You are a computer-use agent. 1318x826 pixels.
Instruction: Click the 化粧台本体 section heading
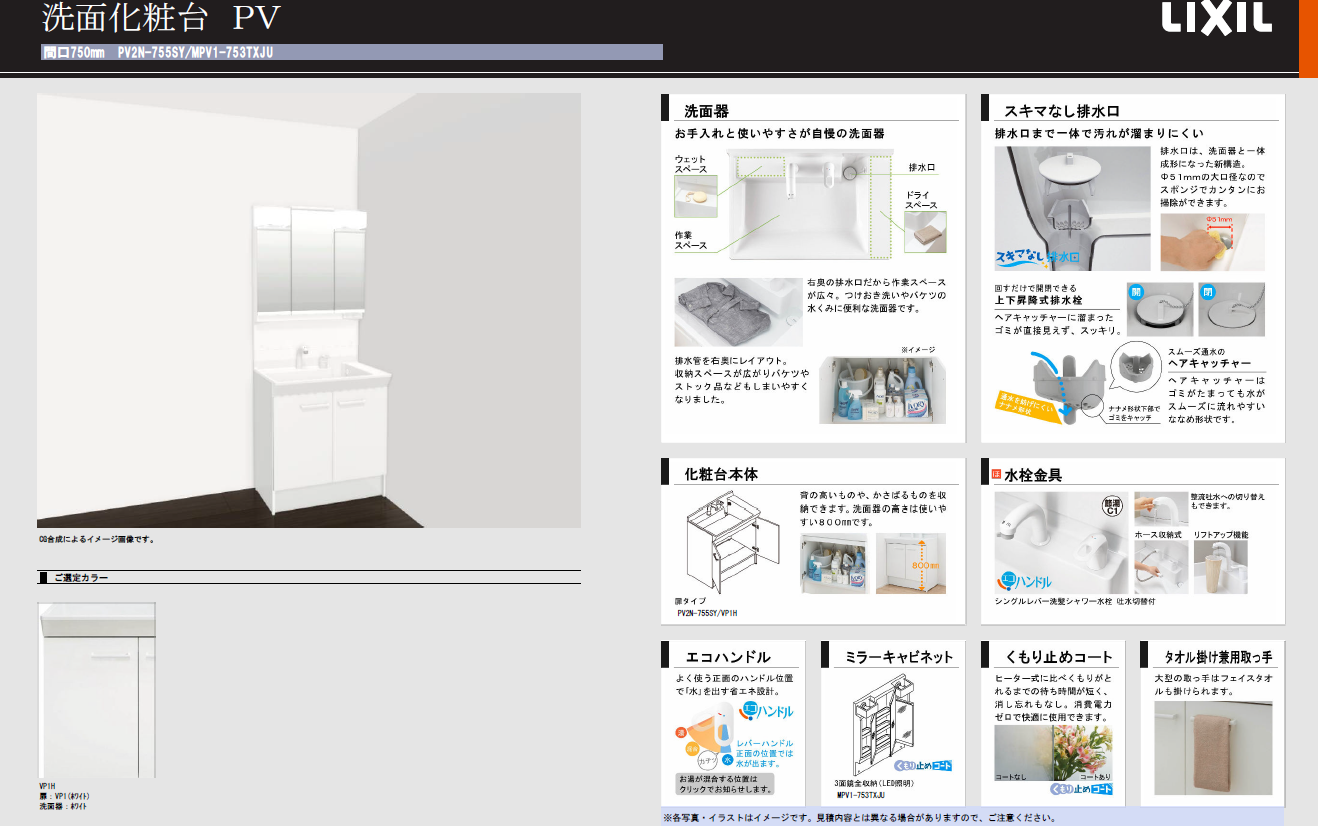pos(722,474)
